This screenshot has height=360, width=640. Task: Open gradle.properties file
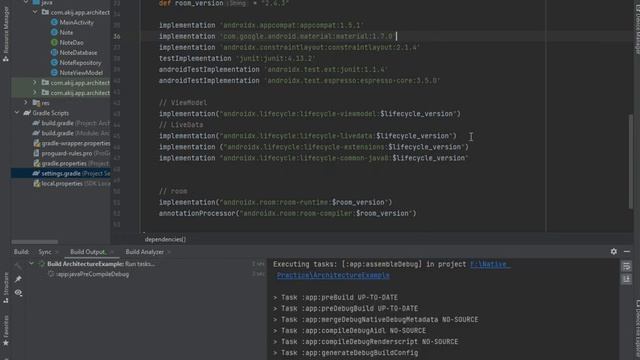71,163
